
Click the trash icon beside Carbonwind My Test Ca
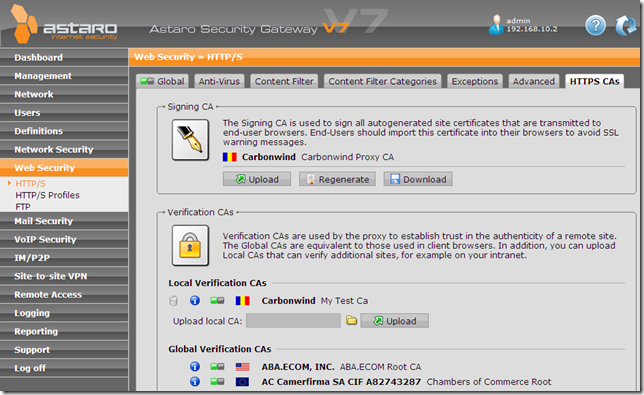click(173, 301)
